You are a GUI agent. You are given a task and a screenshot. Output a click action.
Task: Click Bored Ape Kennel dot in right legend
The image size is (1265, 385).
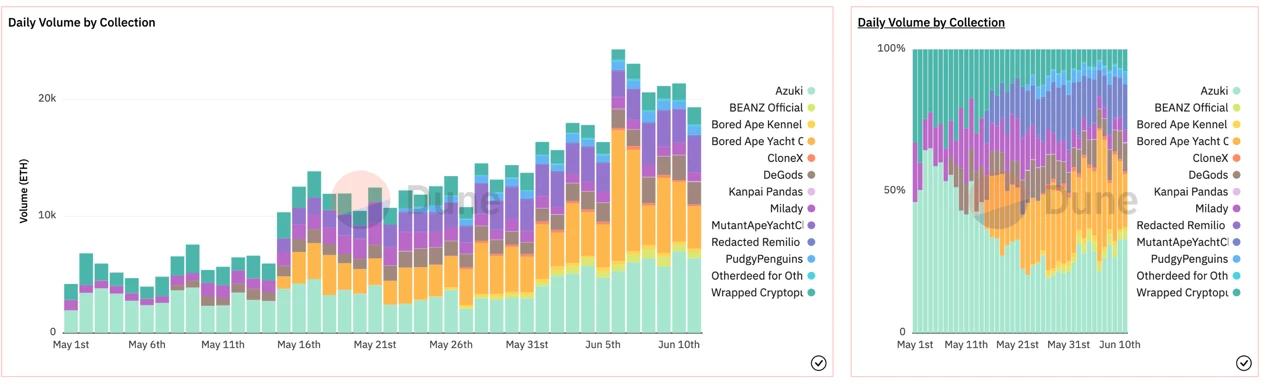1237,125
